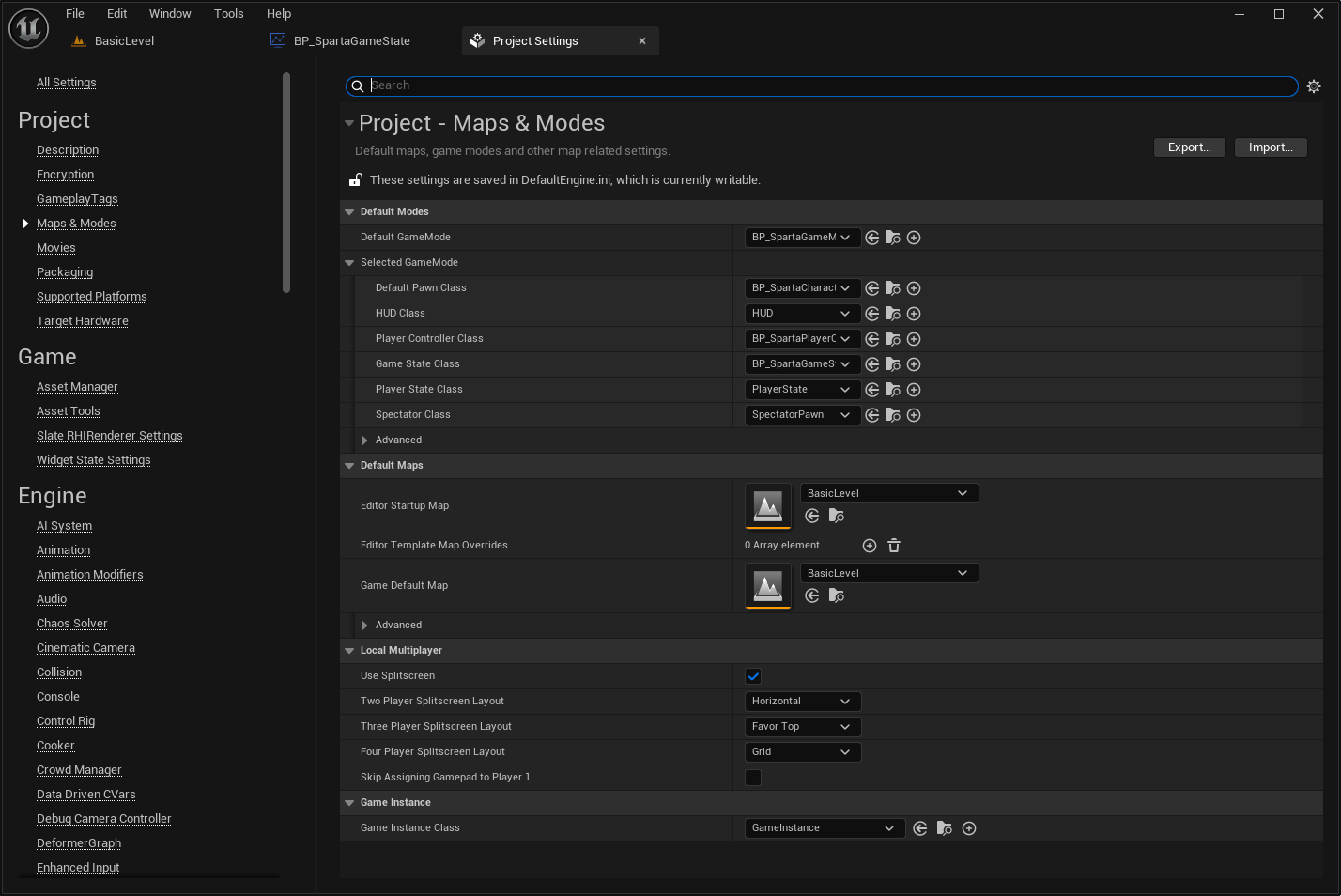Viewport: 1341px width, 896px height.
Task: Click the Export... button
Action: pos(1189,147)
